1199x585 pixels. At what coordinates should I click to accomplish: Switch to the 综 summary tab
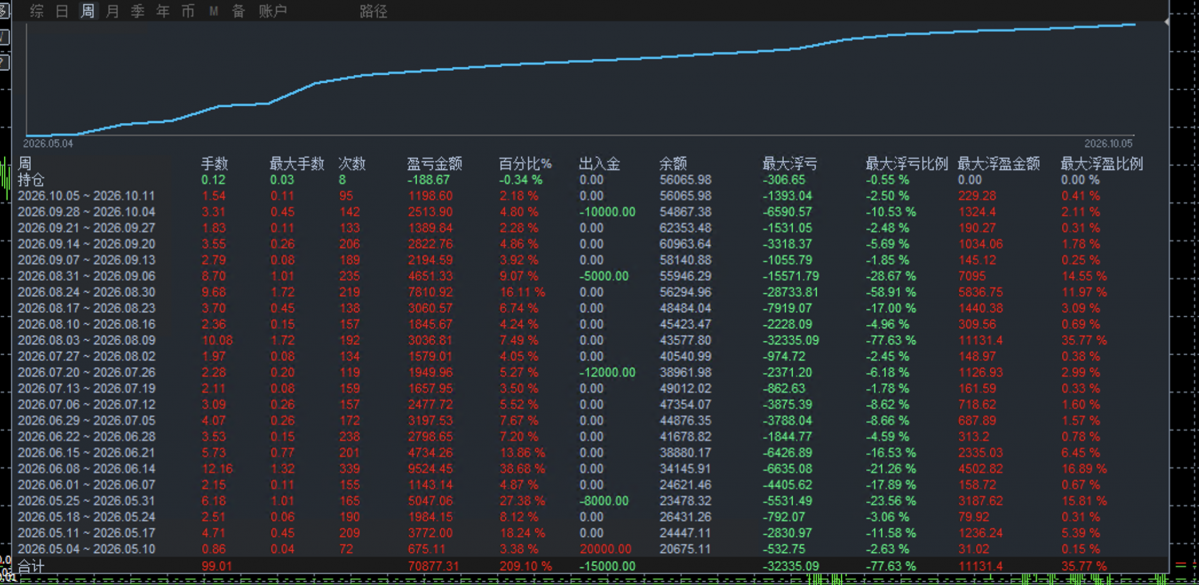pyautogui.click(x=37, y=11)
